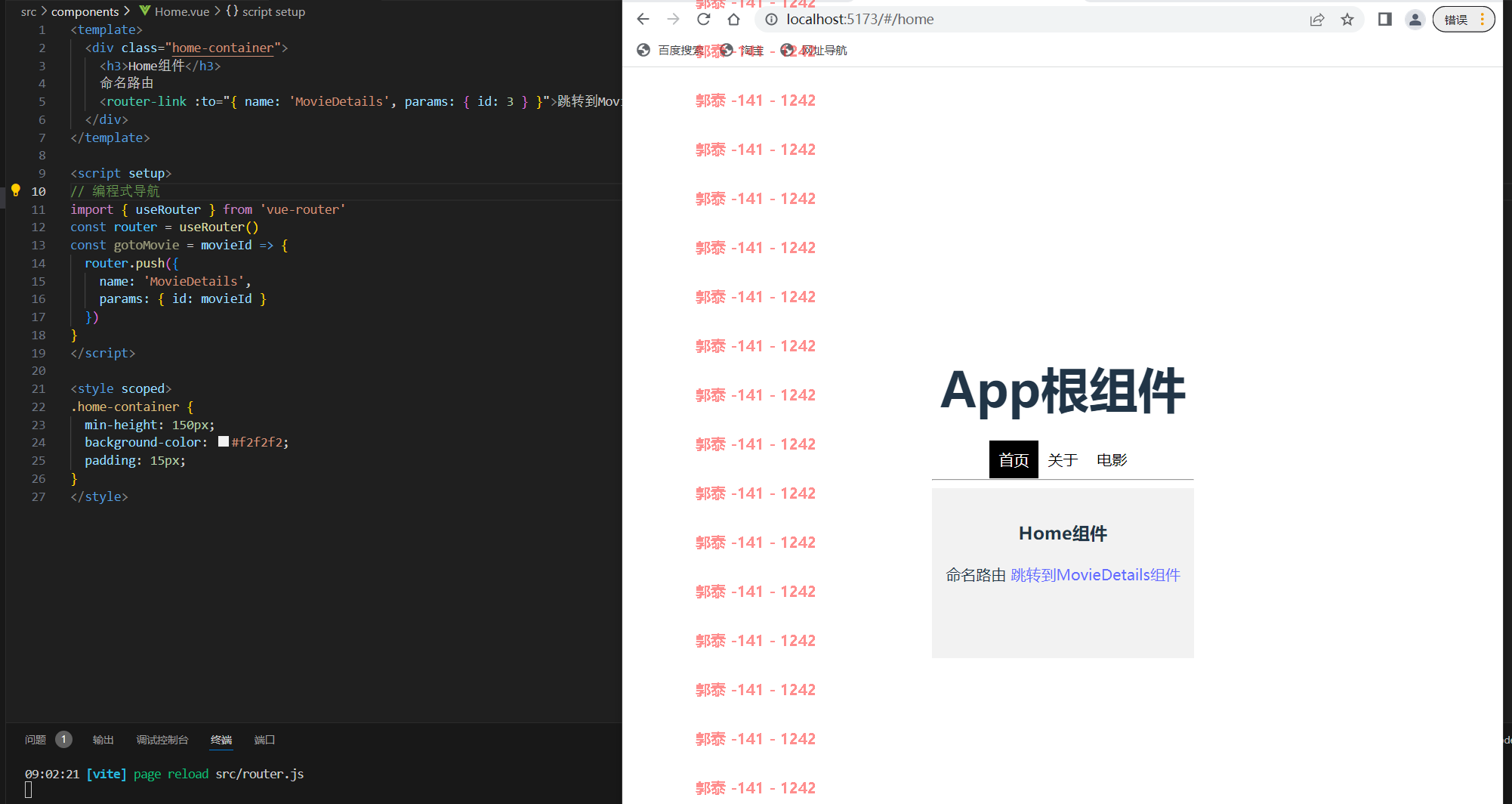The height and width of the screenshot is (804, 1512).
Task: Click the '.home-container' selector on line 22
Action: click(x=125, y=407)
